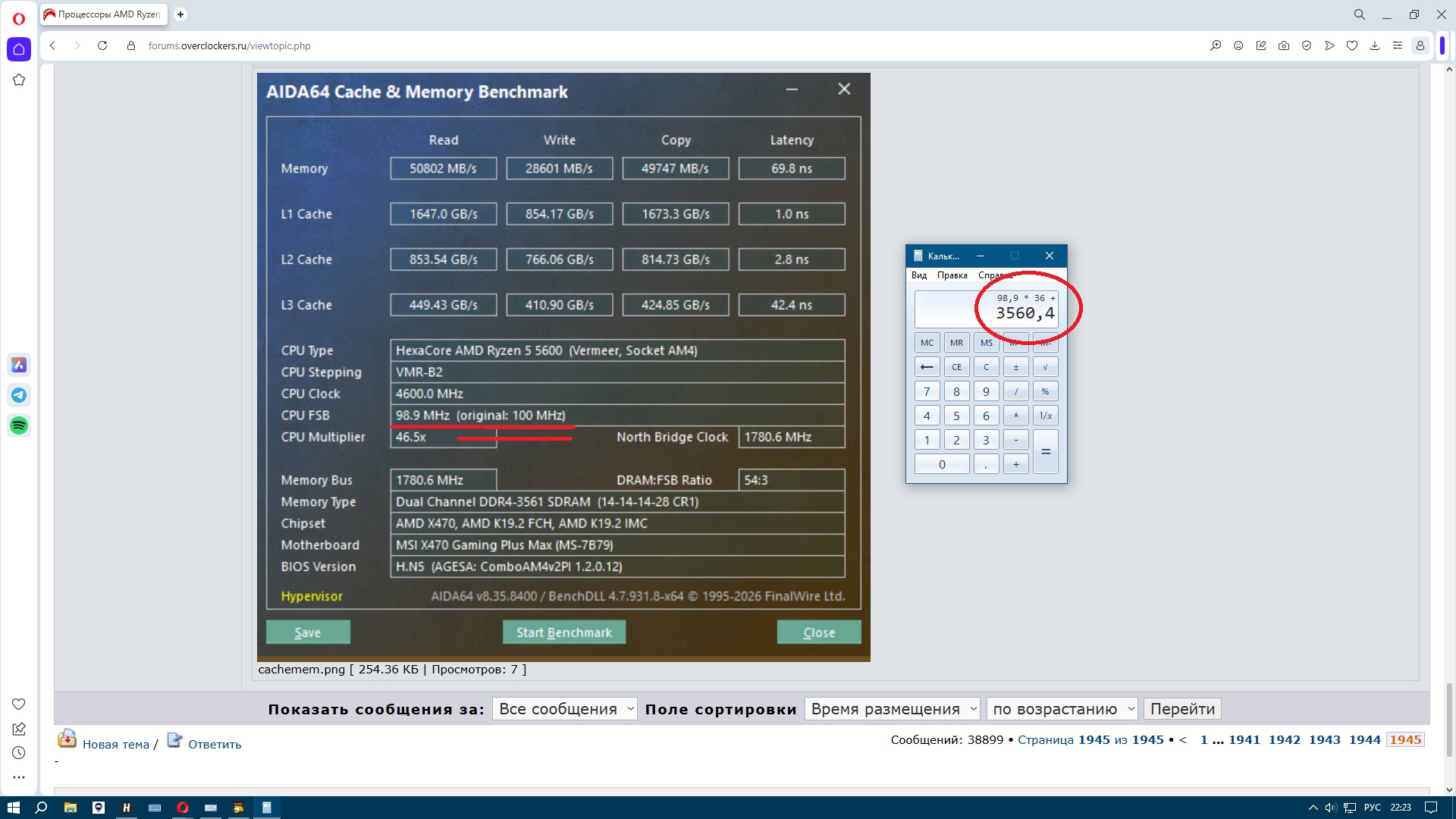Screen dimensions: 1456x819
Task: Click calculator plus button
Action: [x=1016, y=464]
